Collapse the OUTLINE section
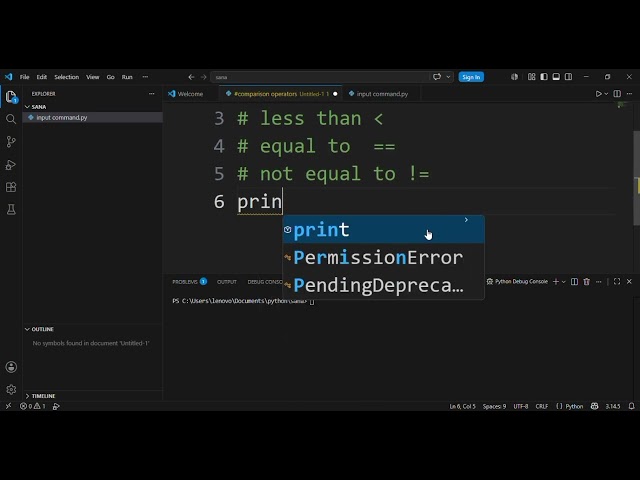The height and width of the screenshot is (480, 640). (27, 329)
